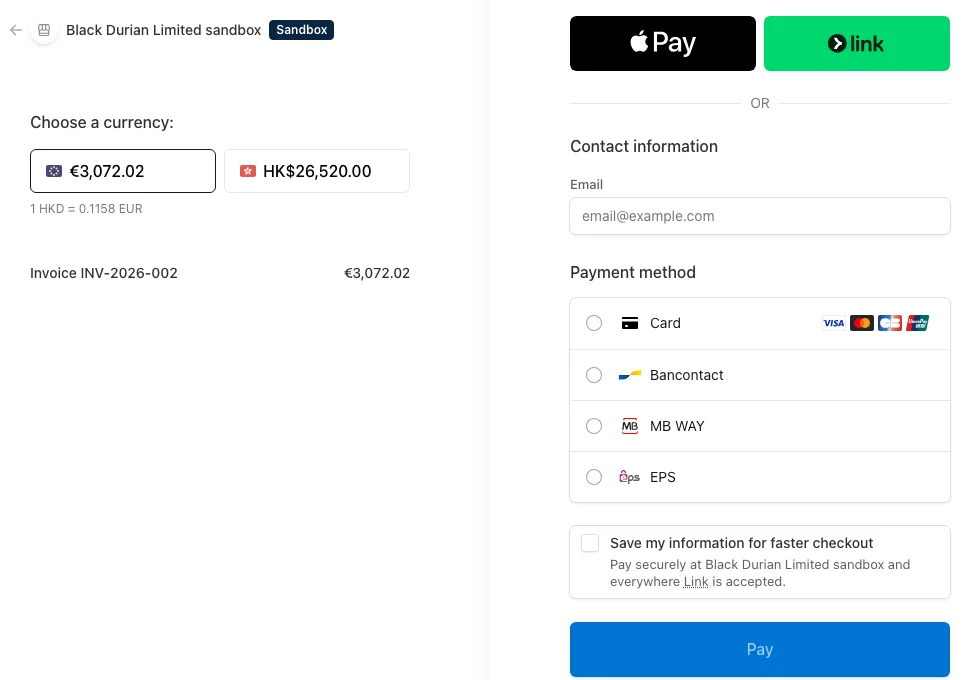Click the Cartes Bancaires logo icon
The height and width of the screenshot is (680, 970).
[x=890, y=323]
